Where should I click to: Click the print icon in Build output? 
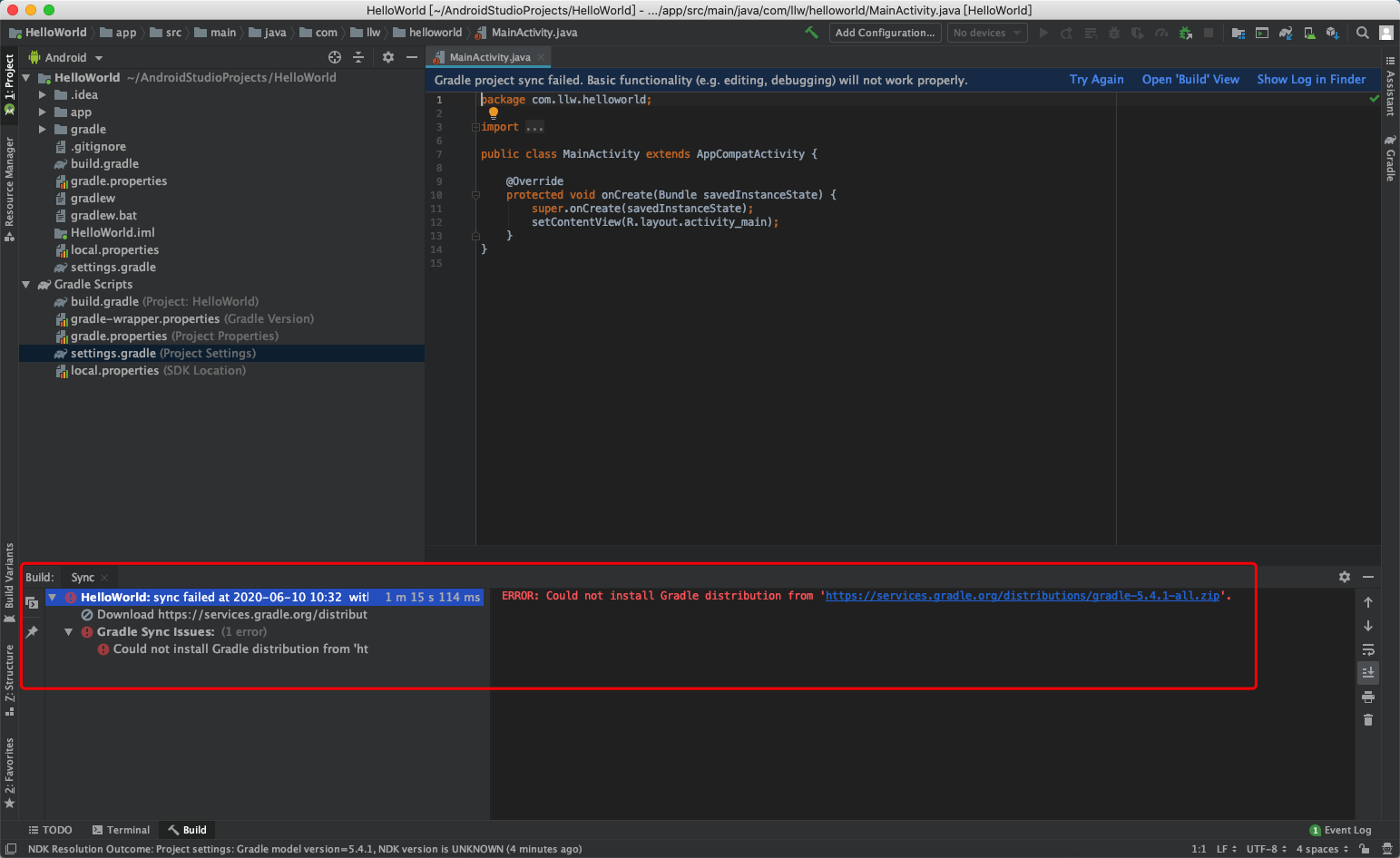point(1368,697)
